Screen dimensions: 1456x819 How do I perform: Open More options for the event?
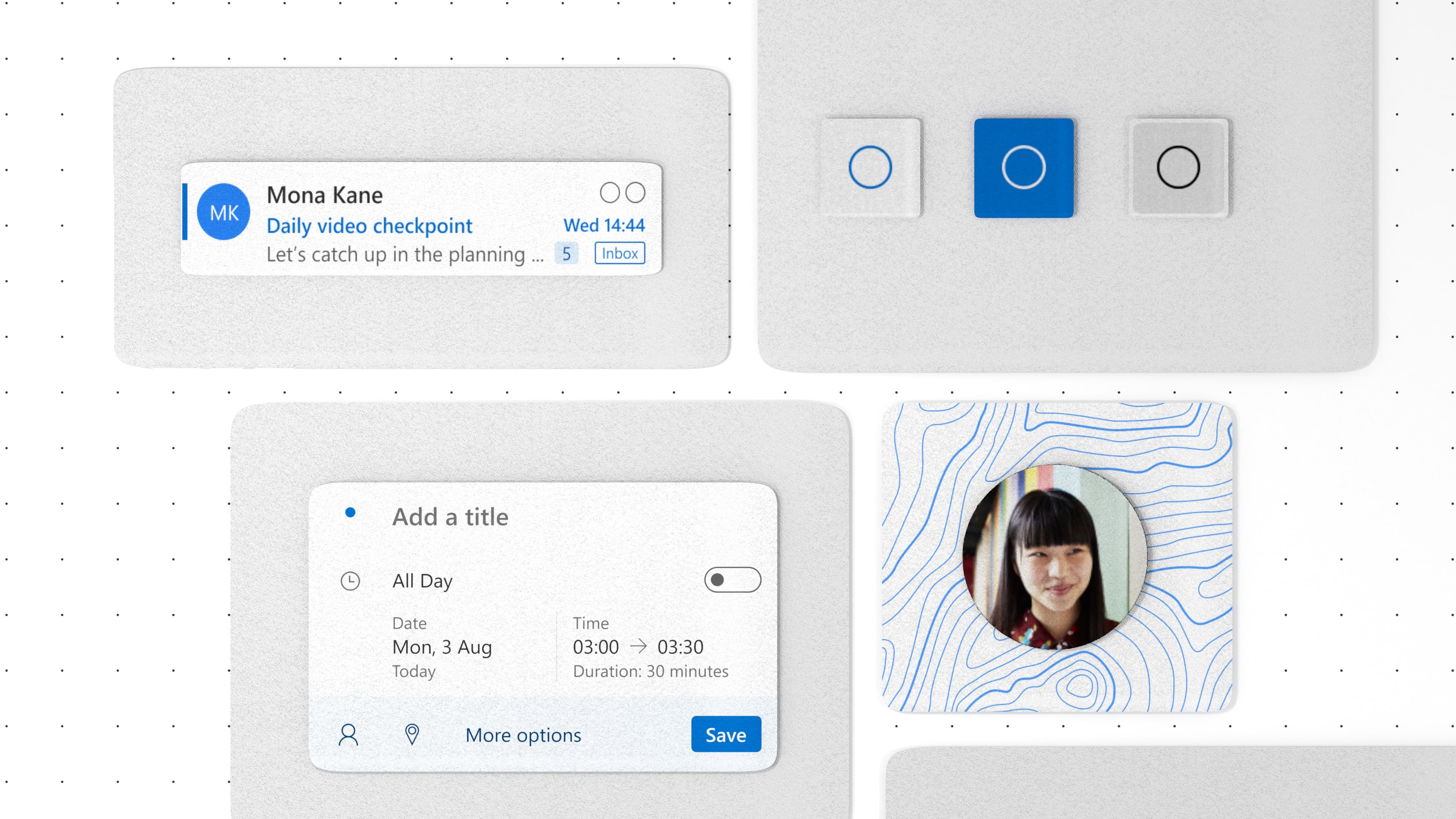[523, 735]
